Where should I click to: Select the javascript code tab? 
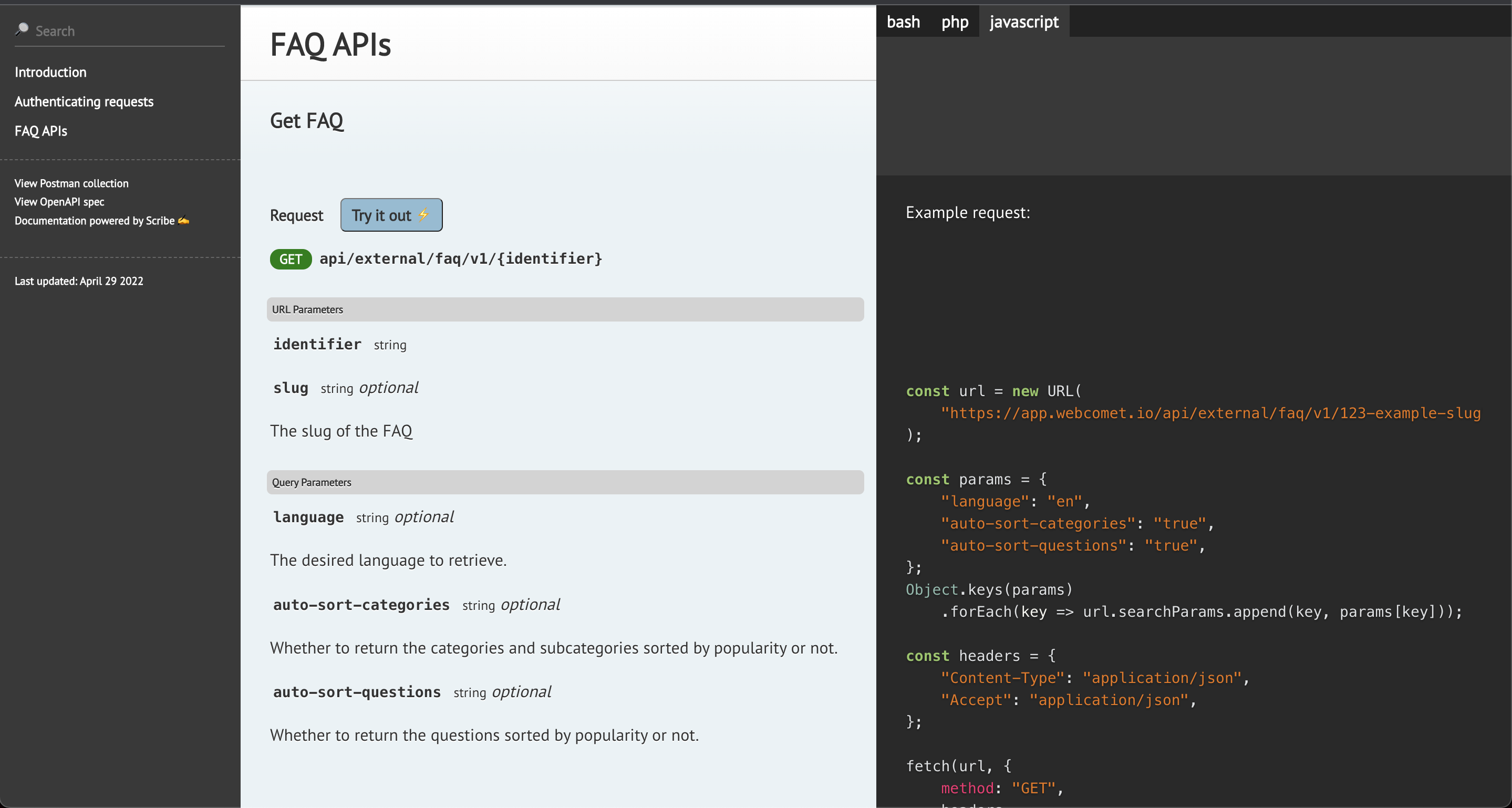tap(1024, 22)
